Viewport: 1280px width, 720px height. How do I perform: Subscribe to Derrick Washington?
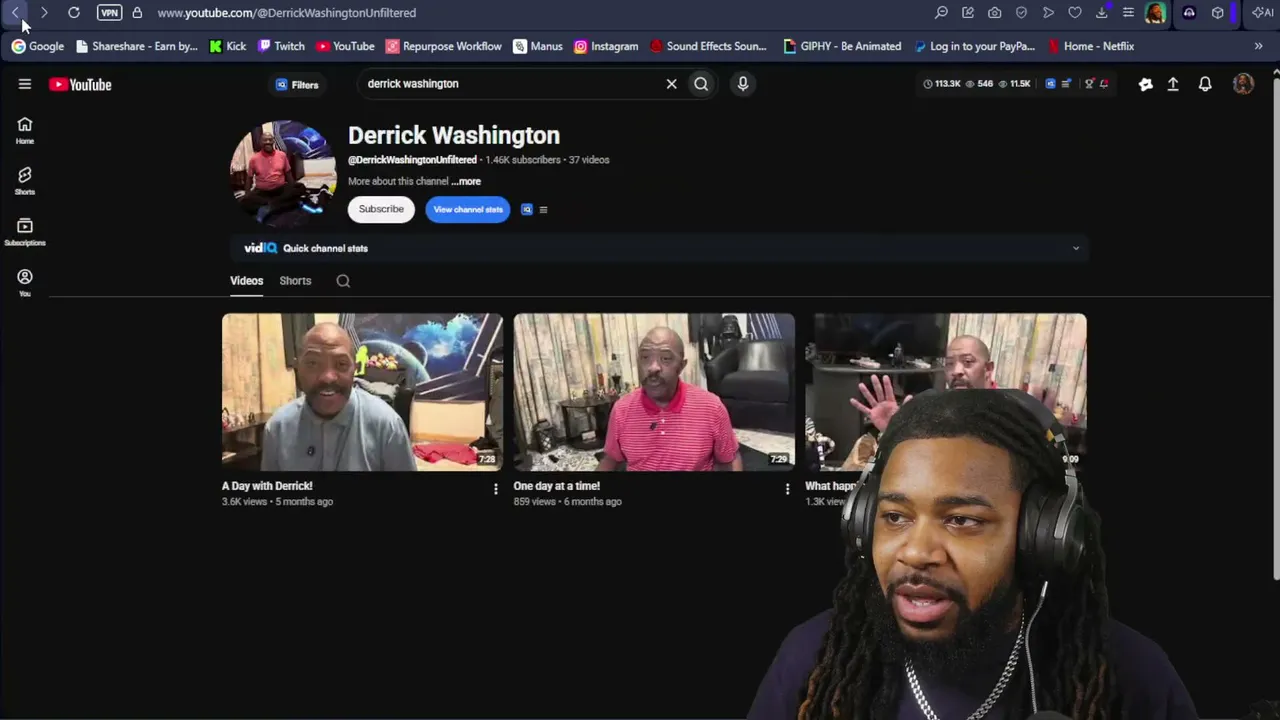click(x=381, y=209)
